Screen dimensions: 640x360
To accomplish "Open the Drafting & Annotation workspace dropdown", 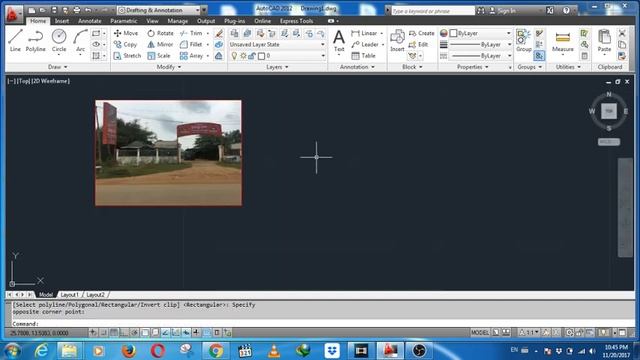I will (x=158, y=10).
